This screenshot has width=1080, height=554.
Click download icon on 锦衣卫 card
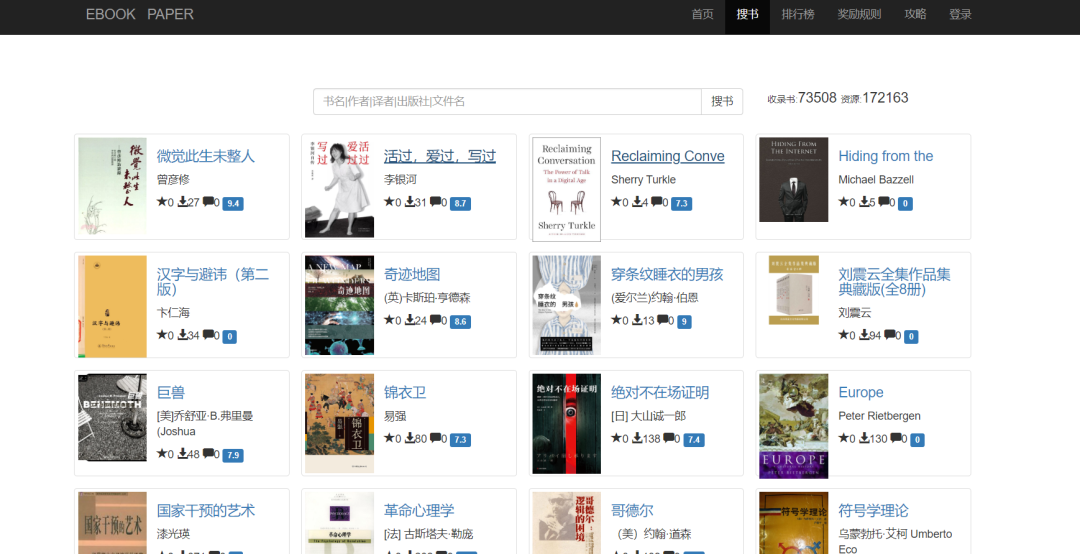(x=410, y=438)
